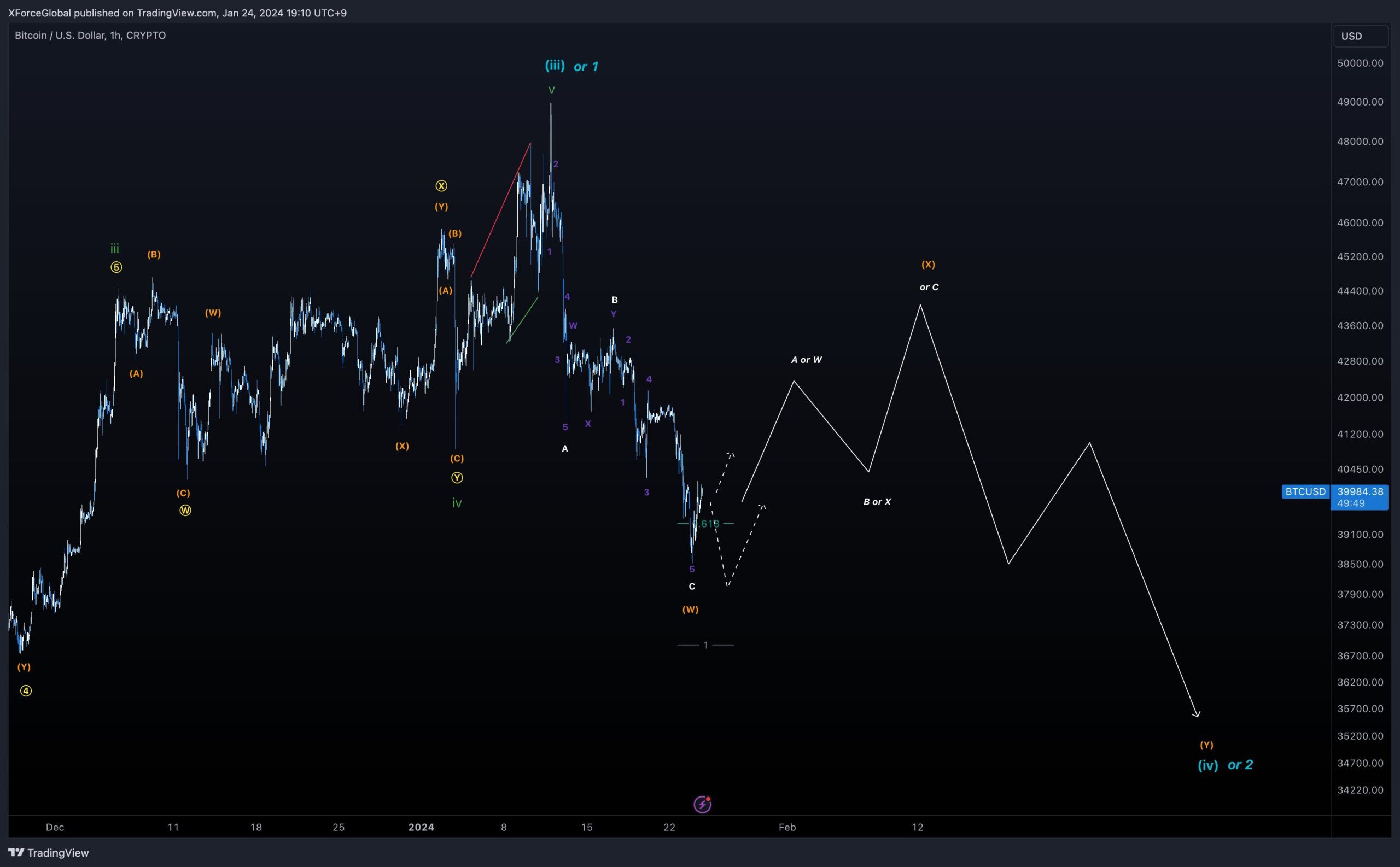Click the Feb date axis label
The height and width of the screenshot is (867, 1400).
[x=787, y=827]
